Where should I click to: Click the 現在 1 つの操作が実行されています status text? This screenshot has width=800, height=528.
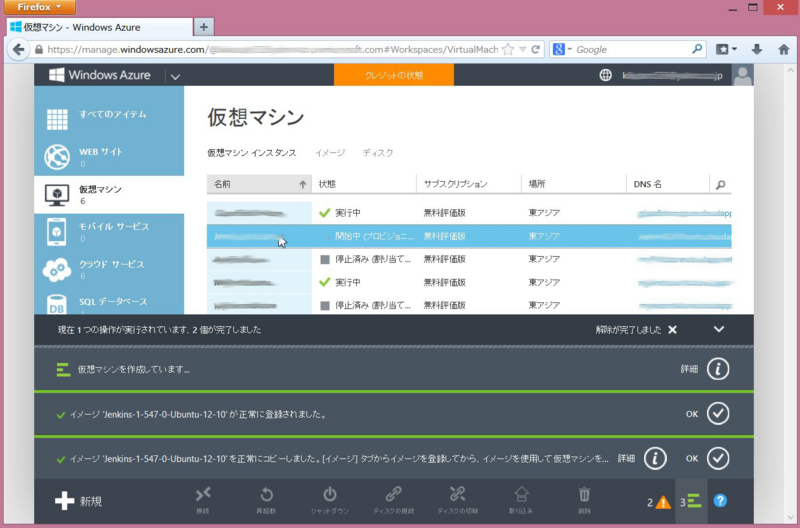point(159,330)
